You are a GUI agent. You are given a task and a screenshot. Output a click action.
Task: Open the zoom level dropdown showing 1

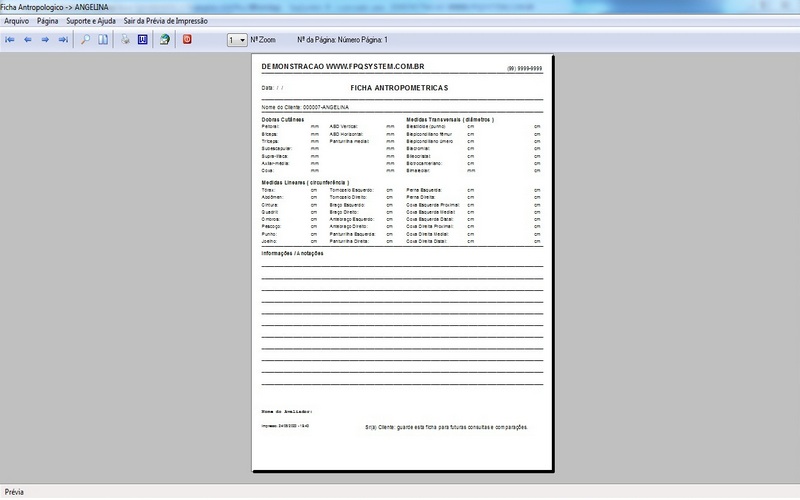[x=237, y=40]
